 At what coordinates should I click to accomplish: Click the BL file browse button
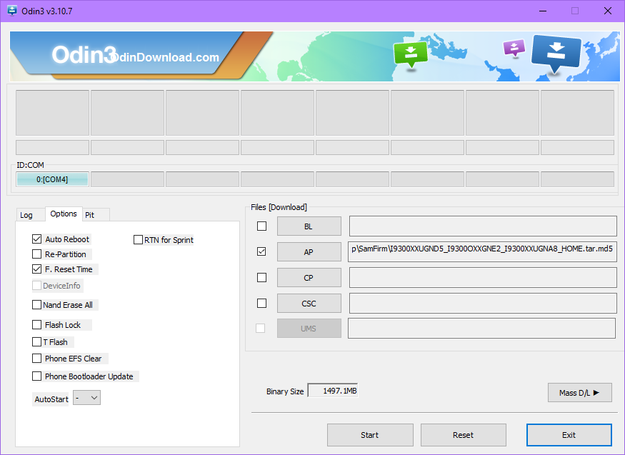pos(309,226)
